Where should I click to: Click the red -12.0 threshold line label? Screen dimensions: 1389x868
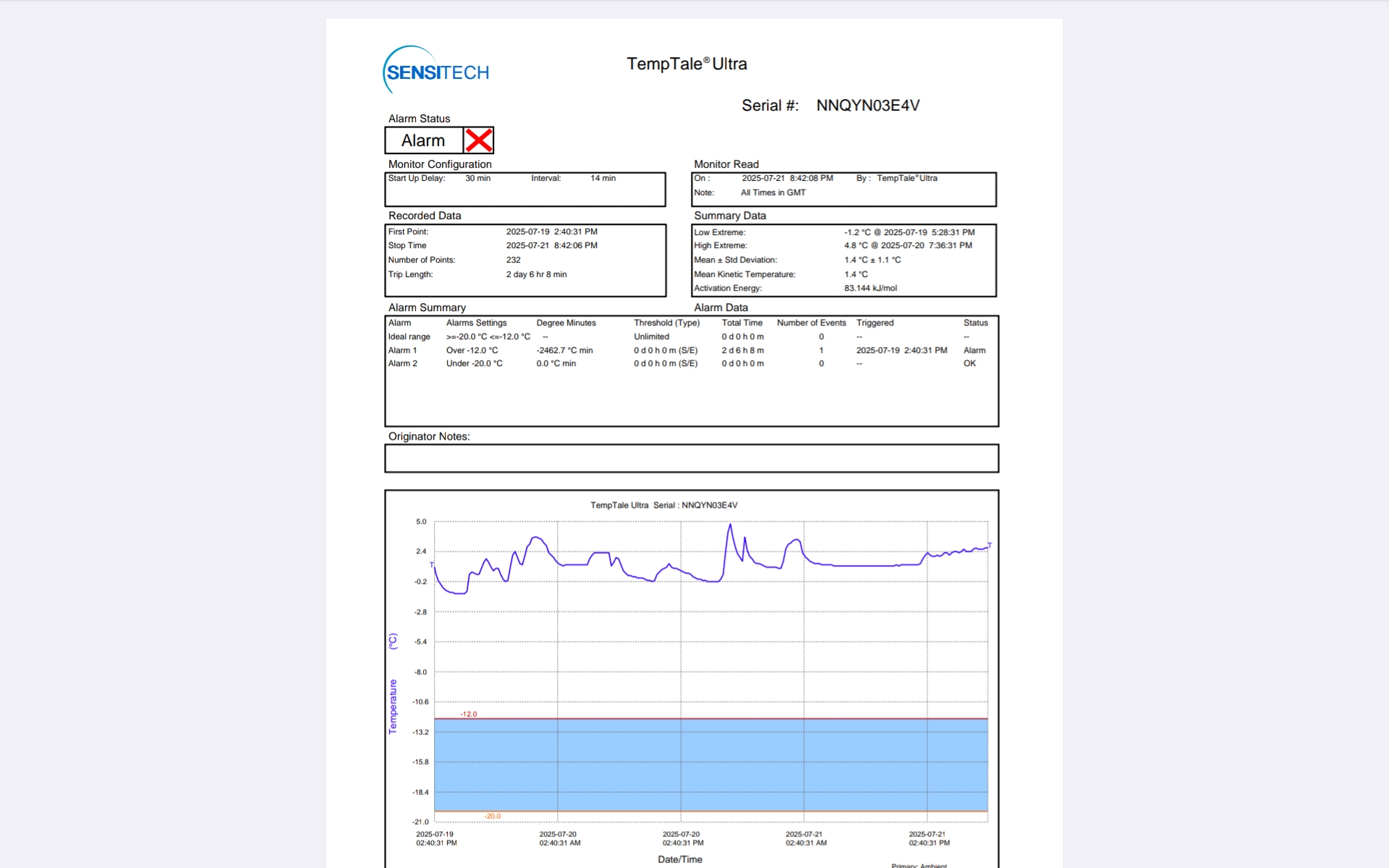[x=468, y=714]
